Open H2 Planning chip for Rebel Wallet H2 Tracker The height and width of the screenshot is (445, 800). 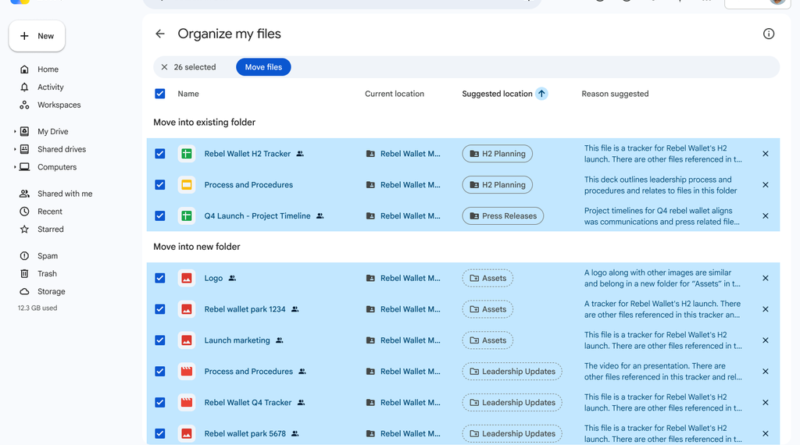[497, 154]
